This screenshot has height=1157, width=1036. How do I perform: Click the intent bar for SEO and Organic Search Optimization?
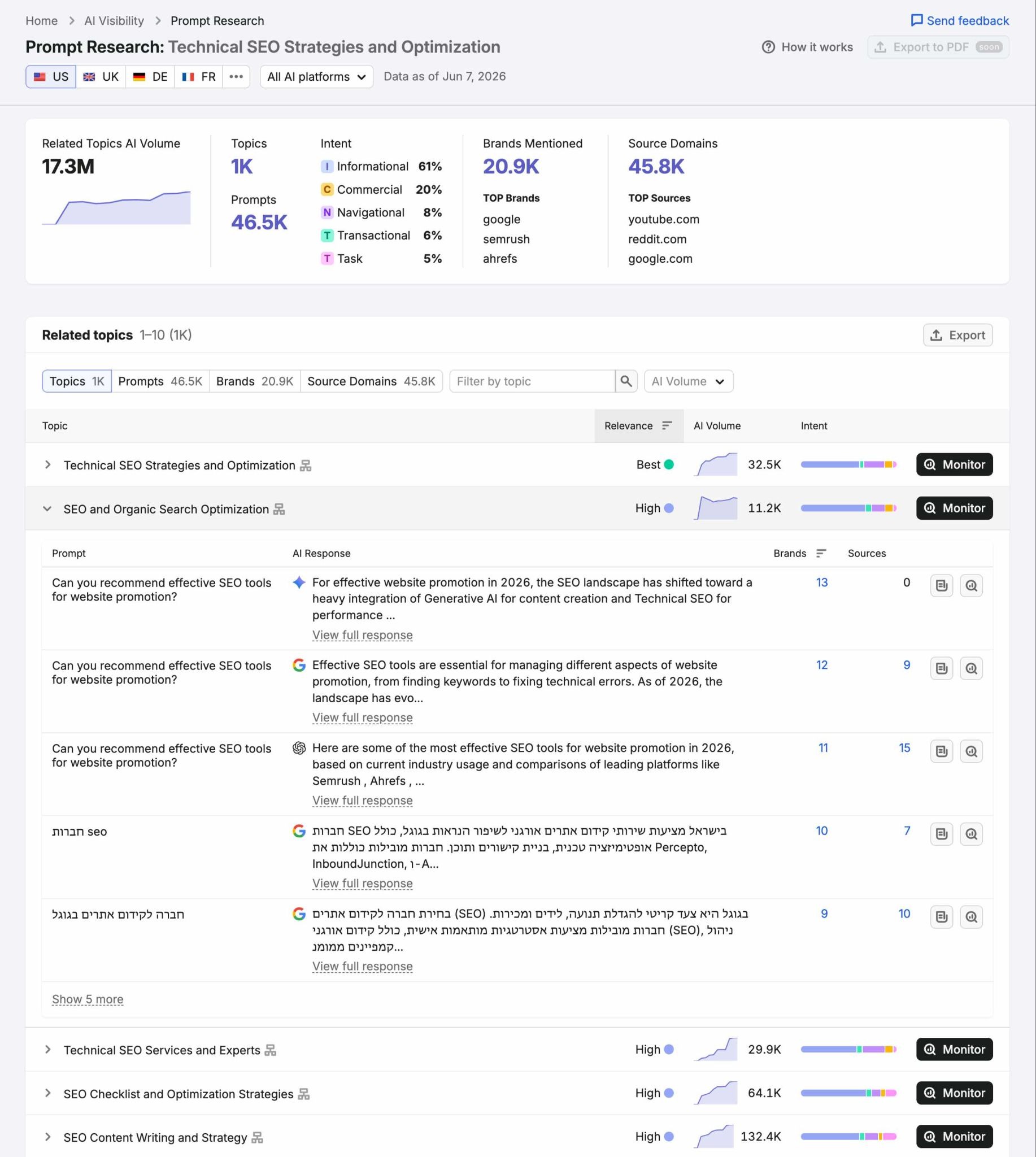(x=848, y=508)
